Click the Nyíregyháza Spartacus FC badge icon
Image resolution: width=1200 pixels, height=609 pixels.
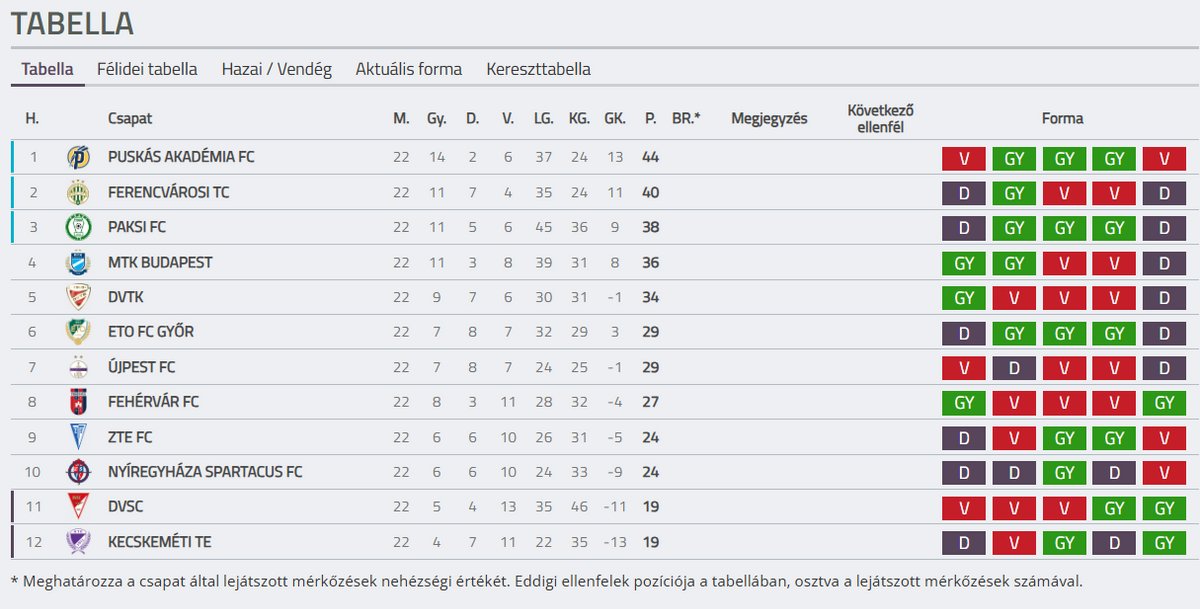point(78,472)
